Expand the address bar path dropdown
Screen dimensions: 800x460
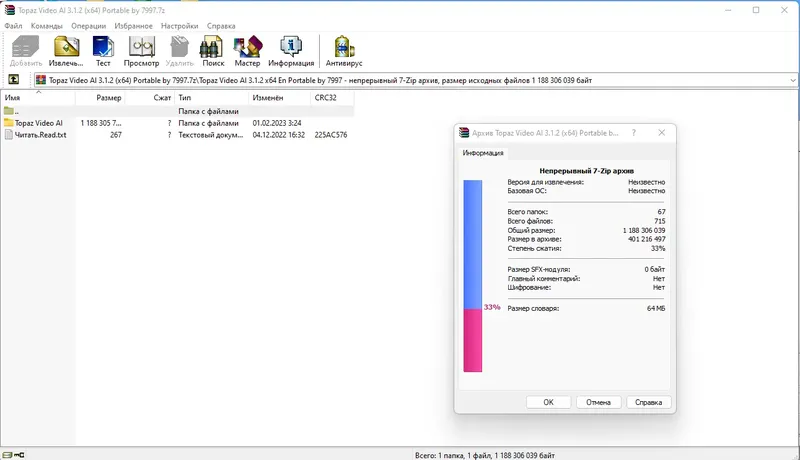[792, 80]
